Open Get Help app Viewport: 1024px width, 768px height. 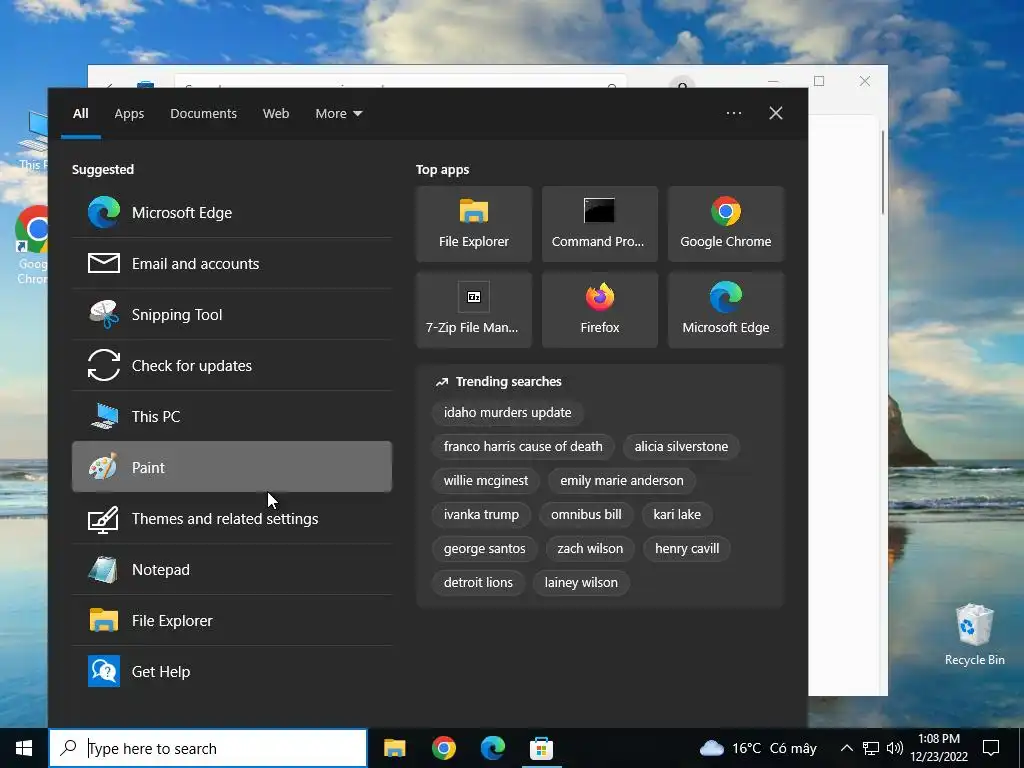[x=232, y=671]
